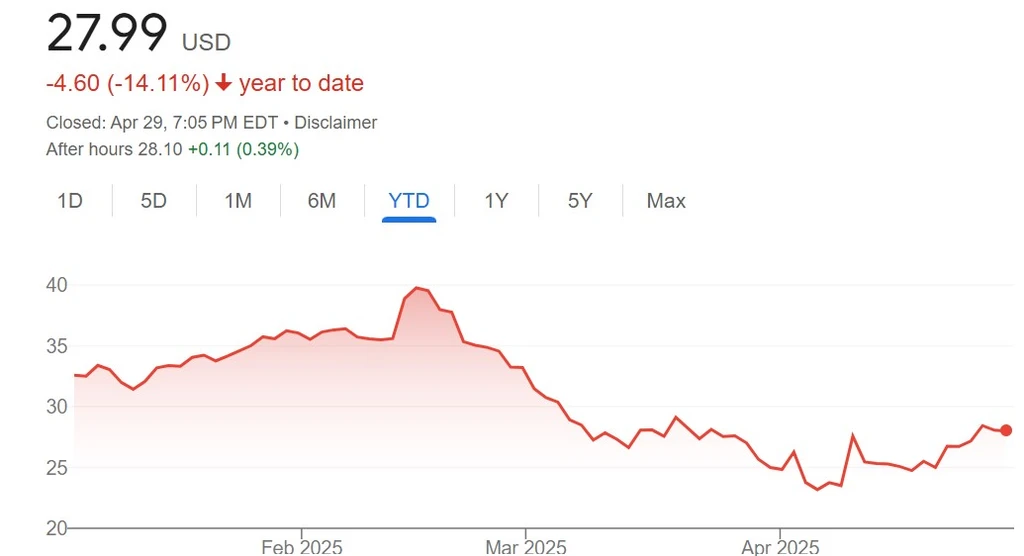Switch to the 1D time range tab
The width and height of the screenshot is (1024, 556).
(70, 201)
